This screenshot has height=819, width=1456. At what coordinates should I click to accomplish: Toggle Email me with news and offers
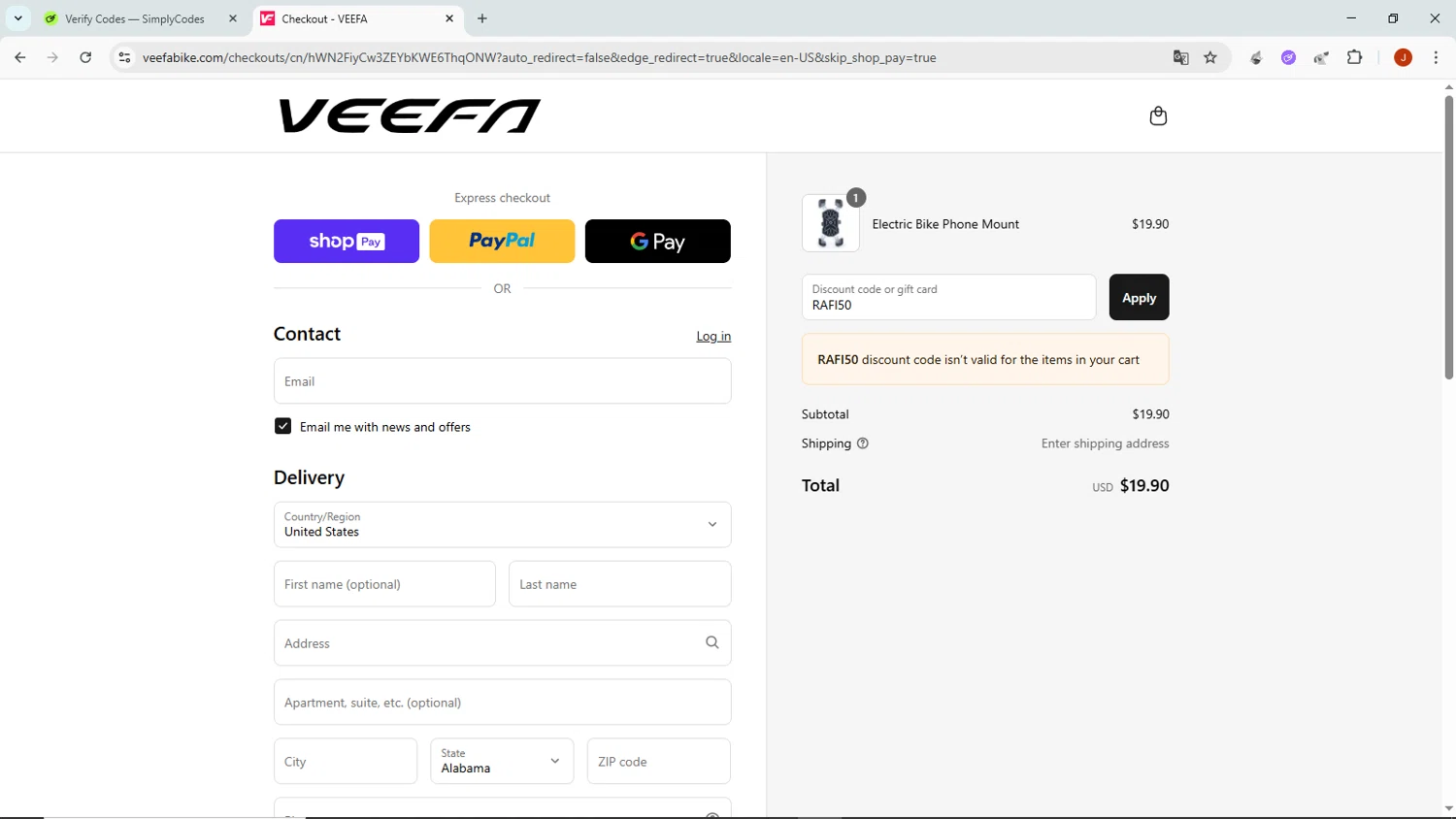[x=282, y=426]
